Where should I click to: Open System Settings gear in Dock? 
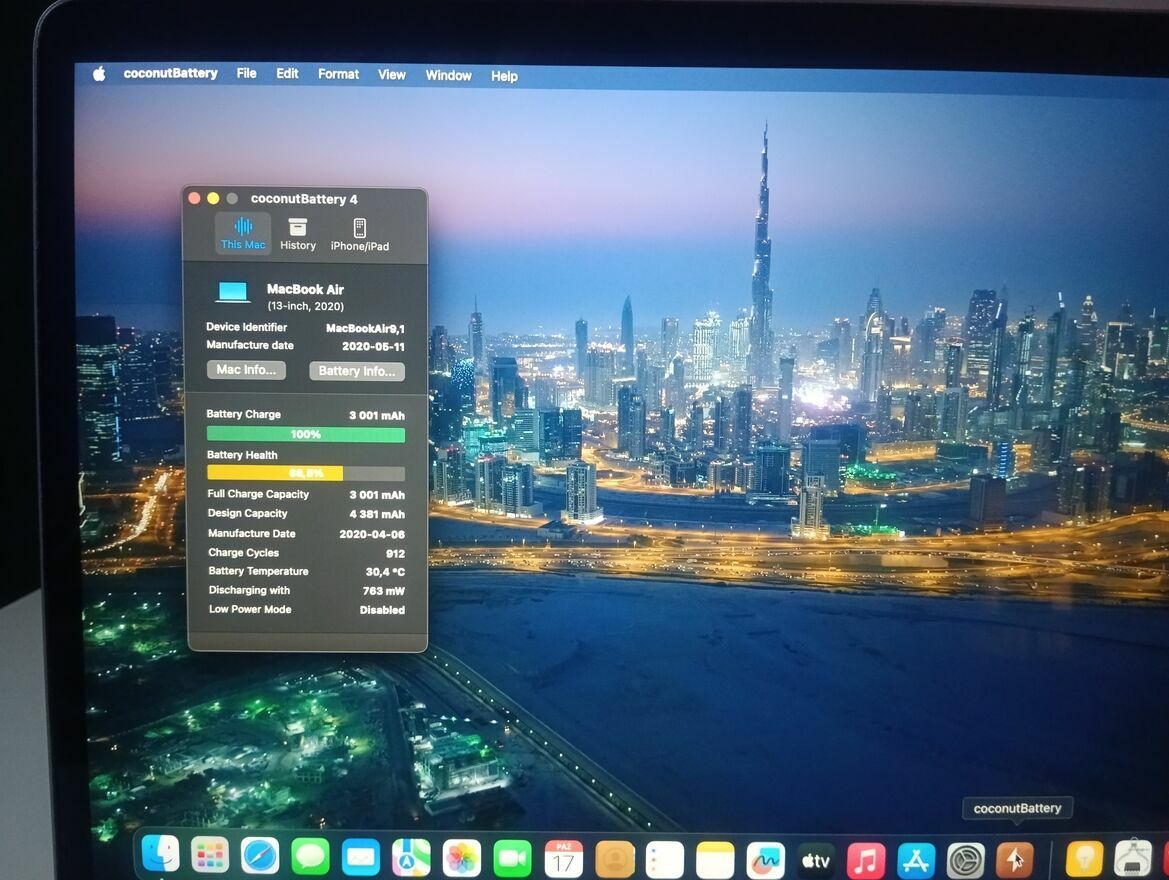965,859
